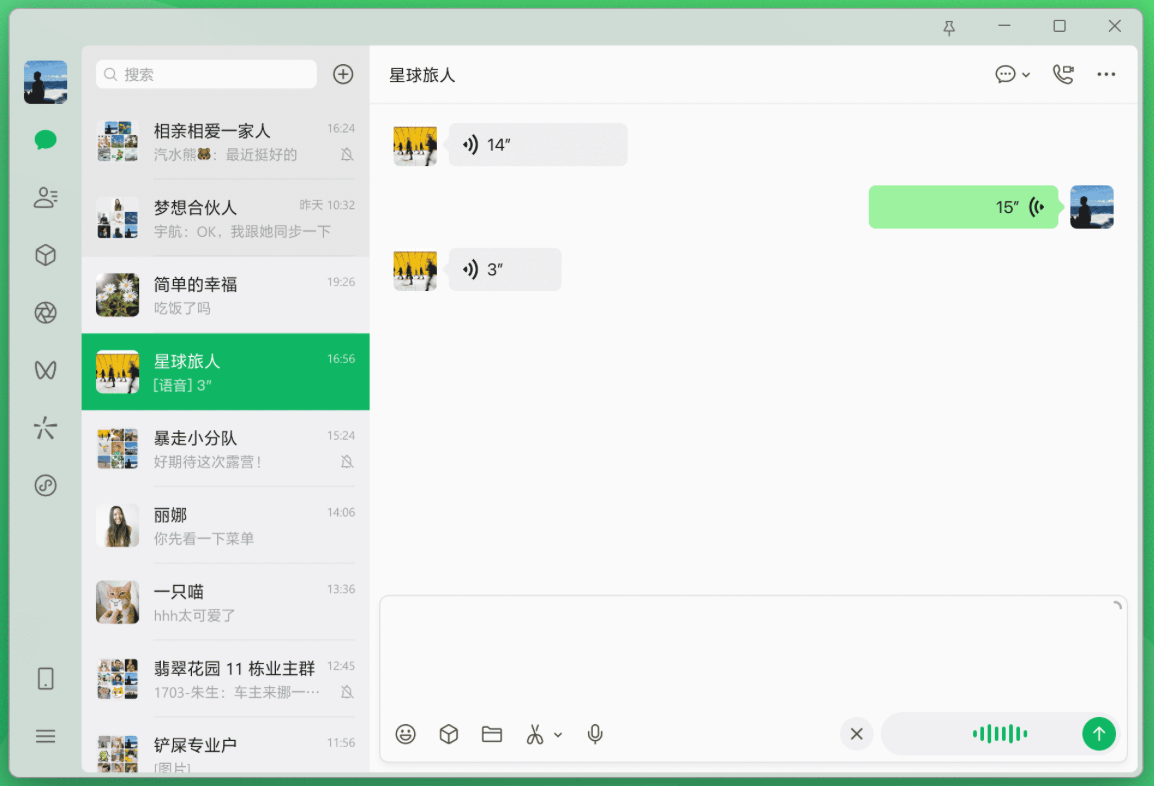The height and width of the screenshot is (786, 1154).
Task: Open Channels butterfly icon in sidebar
Action: pyautogui.click(x=46, y=370)
